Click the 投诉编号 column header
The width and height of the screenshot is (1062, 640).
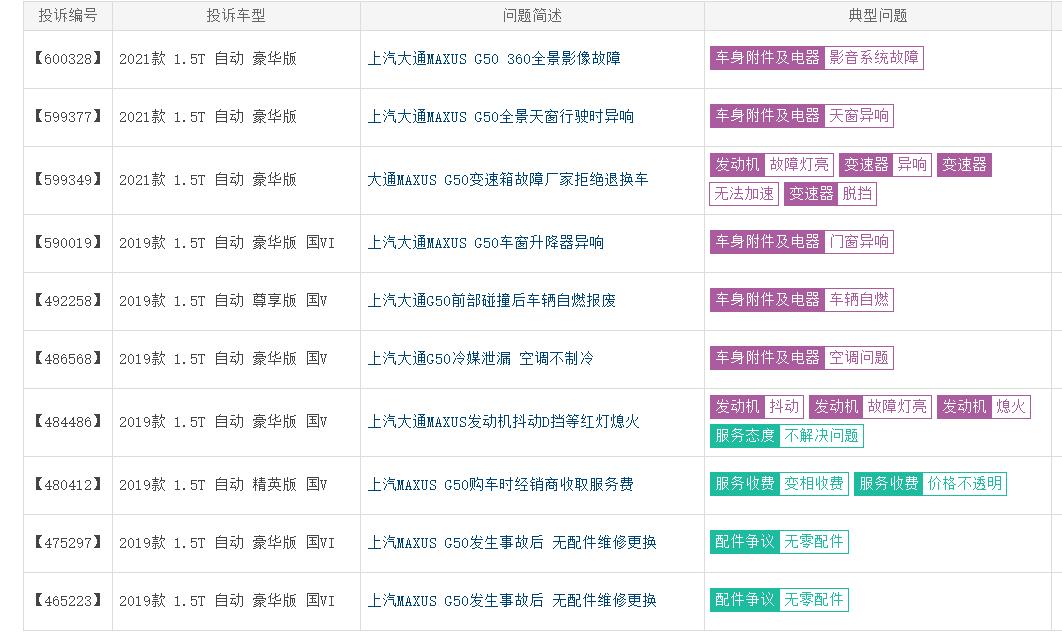(68, 16)
